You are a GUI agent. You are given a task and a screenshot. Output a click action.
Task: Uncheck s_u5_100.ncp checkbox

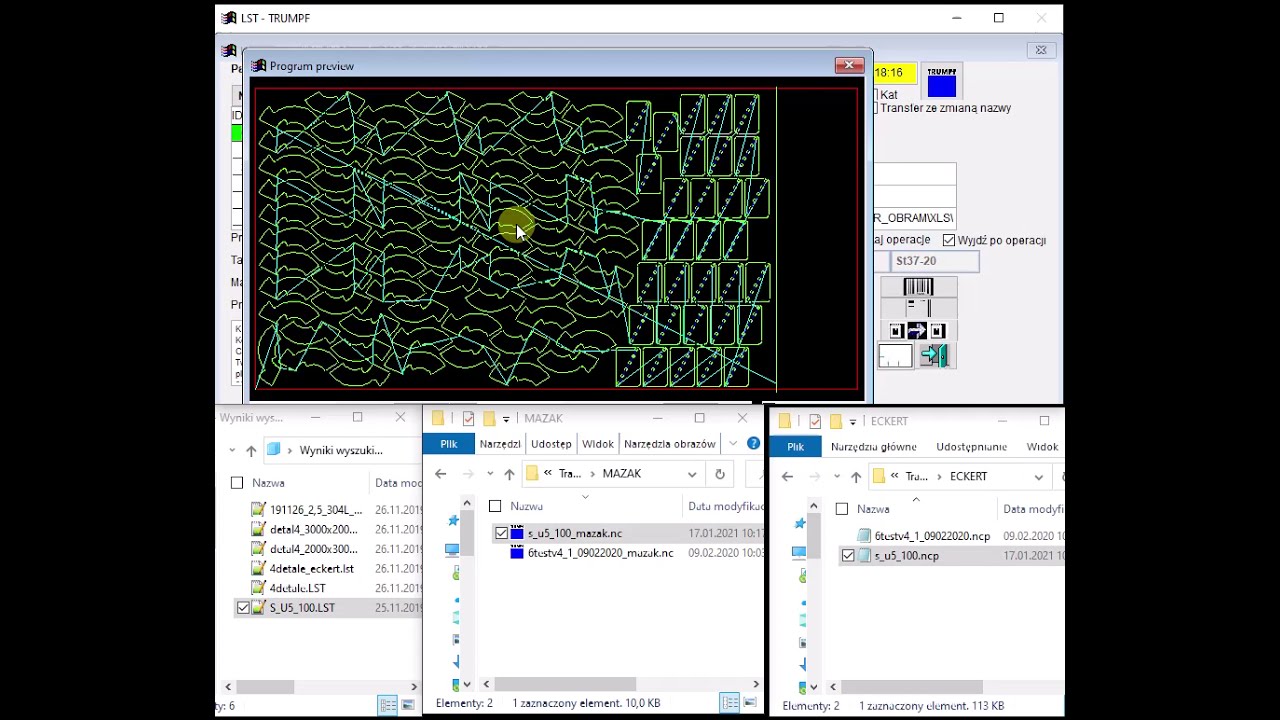(x=848, y=556)
